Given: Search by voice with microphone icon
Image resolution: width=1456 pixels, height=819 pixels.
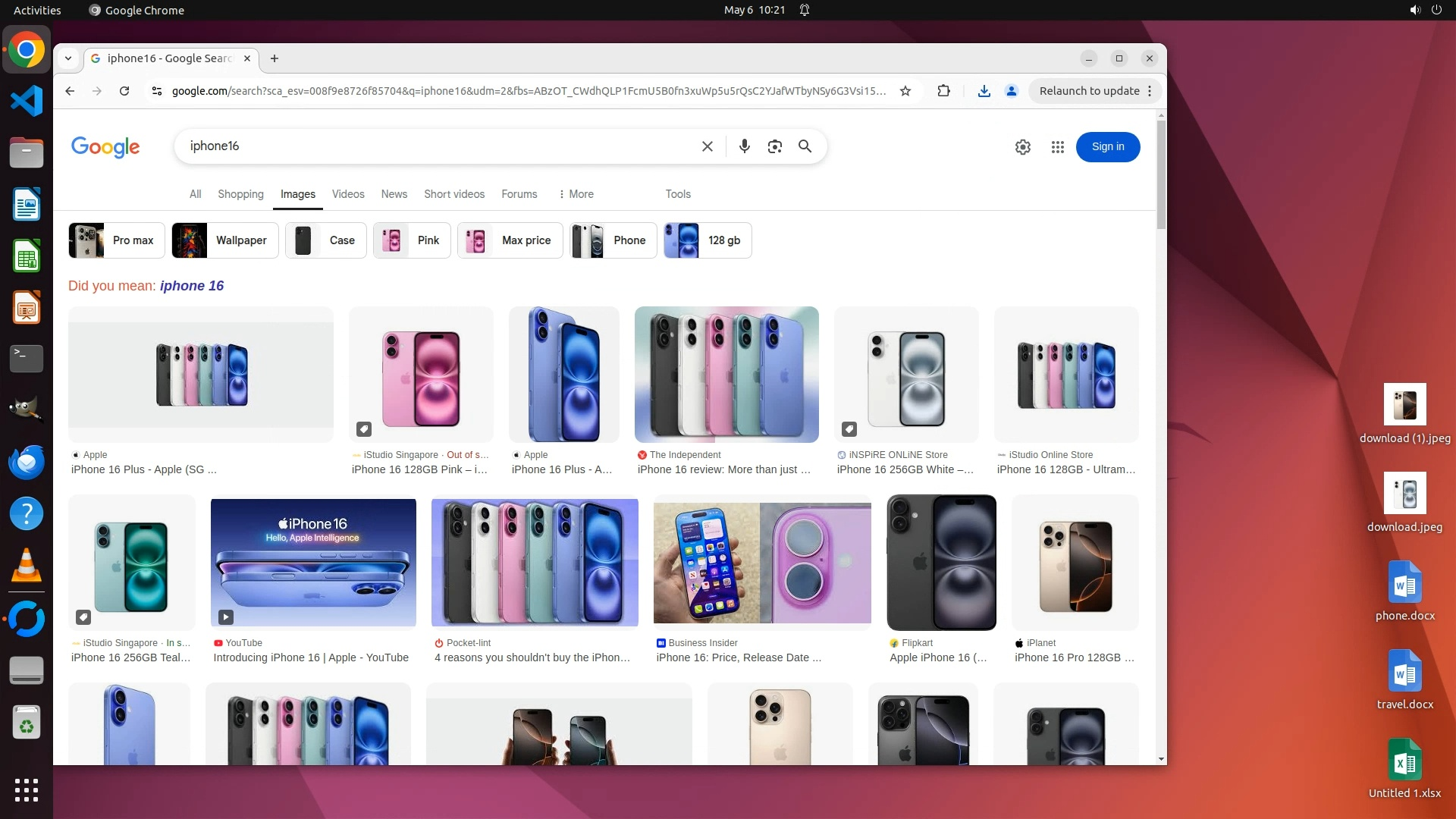Looking at the screenshot, I should [x=744, y=146].
